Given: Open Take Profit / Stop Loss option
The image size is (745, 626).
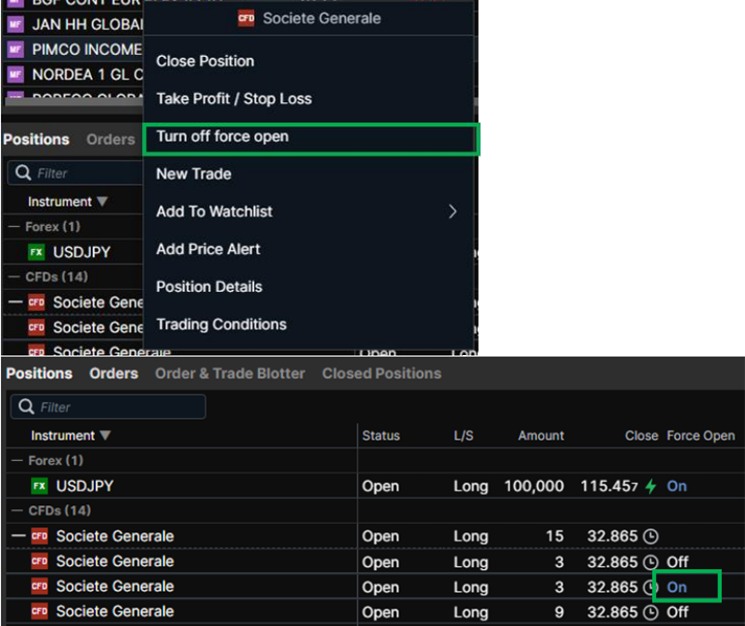Looking at the screenshot, I should [x=233, y=99].
